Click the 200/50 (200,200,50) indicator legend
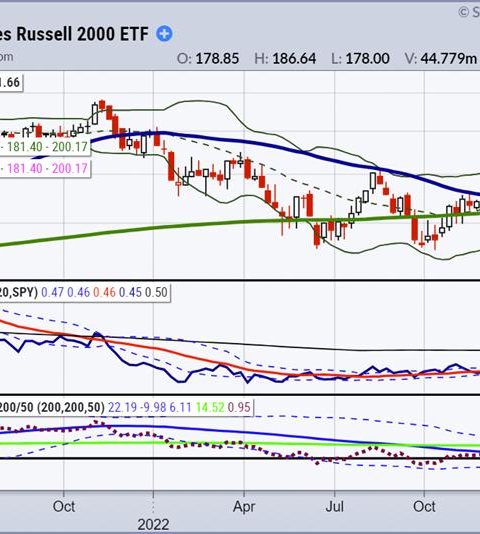480x534 pixels. click(x=126, y=407)
